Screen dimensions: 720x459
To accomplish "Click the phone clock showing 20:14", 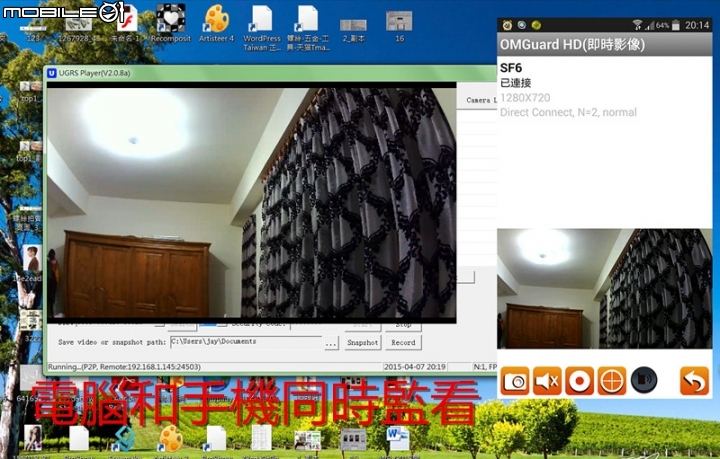I will point(697,25).
